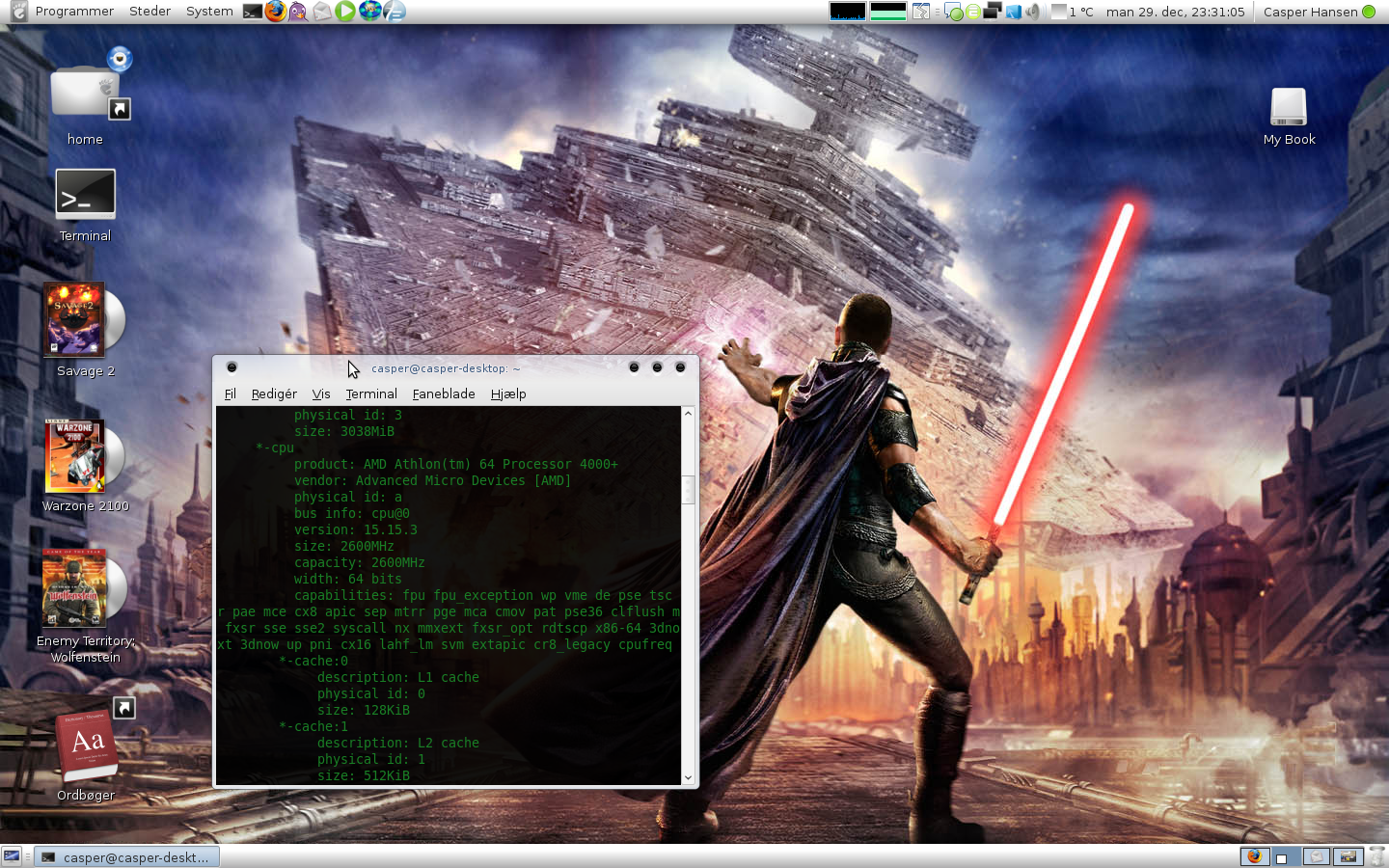Open the Hjælp menu in the terminal window
Image resolution: width=1389 pixels, height=868 pixels.
pyautogui.click(x=508, y=393)
